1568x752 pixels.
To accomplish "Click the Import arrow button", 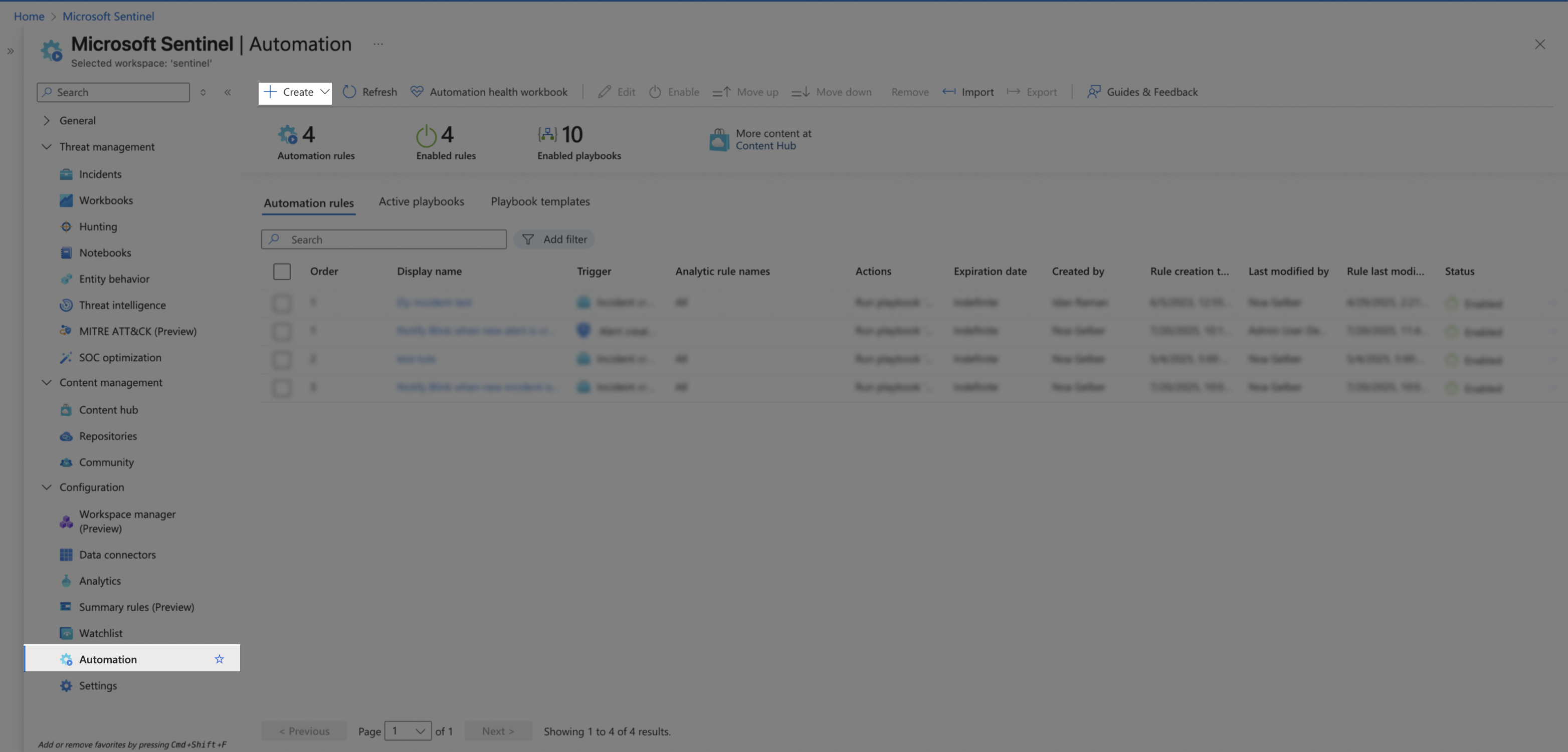I will point(968,92).
